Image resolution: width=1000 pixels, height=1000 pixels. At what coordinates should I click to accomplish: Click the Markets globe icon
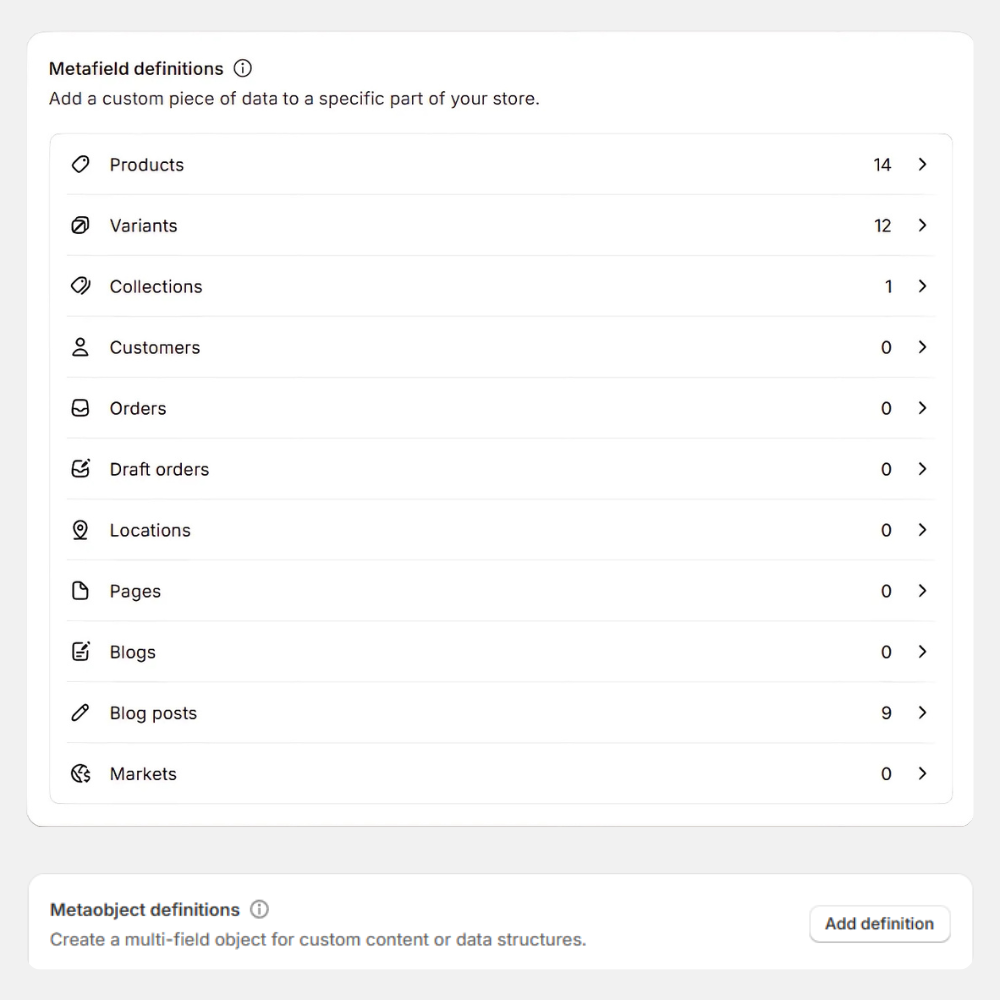tap(81, 773)
